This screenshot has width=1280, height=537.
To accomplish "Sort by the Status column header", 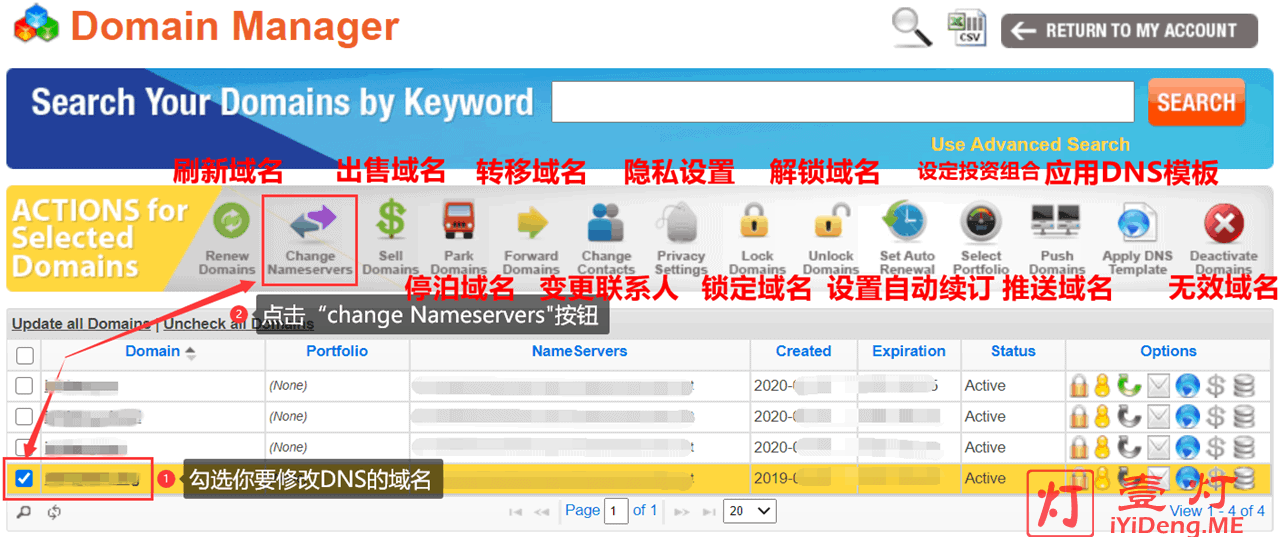I will click(x=1013, y=351).
